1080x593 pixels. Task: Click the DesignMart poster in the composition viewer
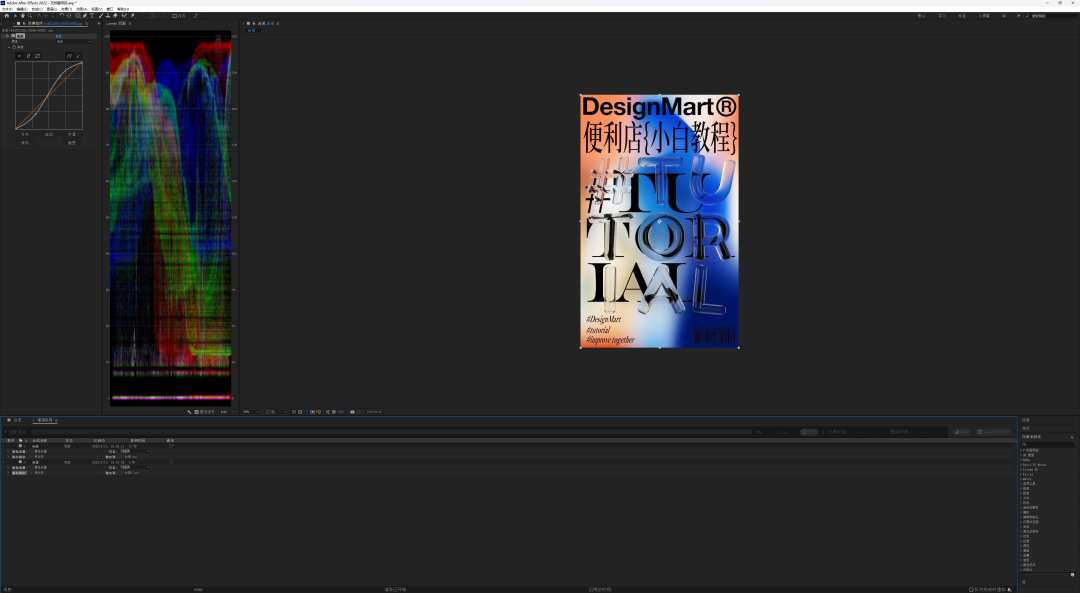[x=659, y=221]
